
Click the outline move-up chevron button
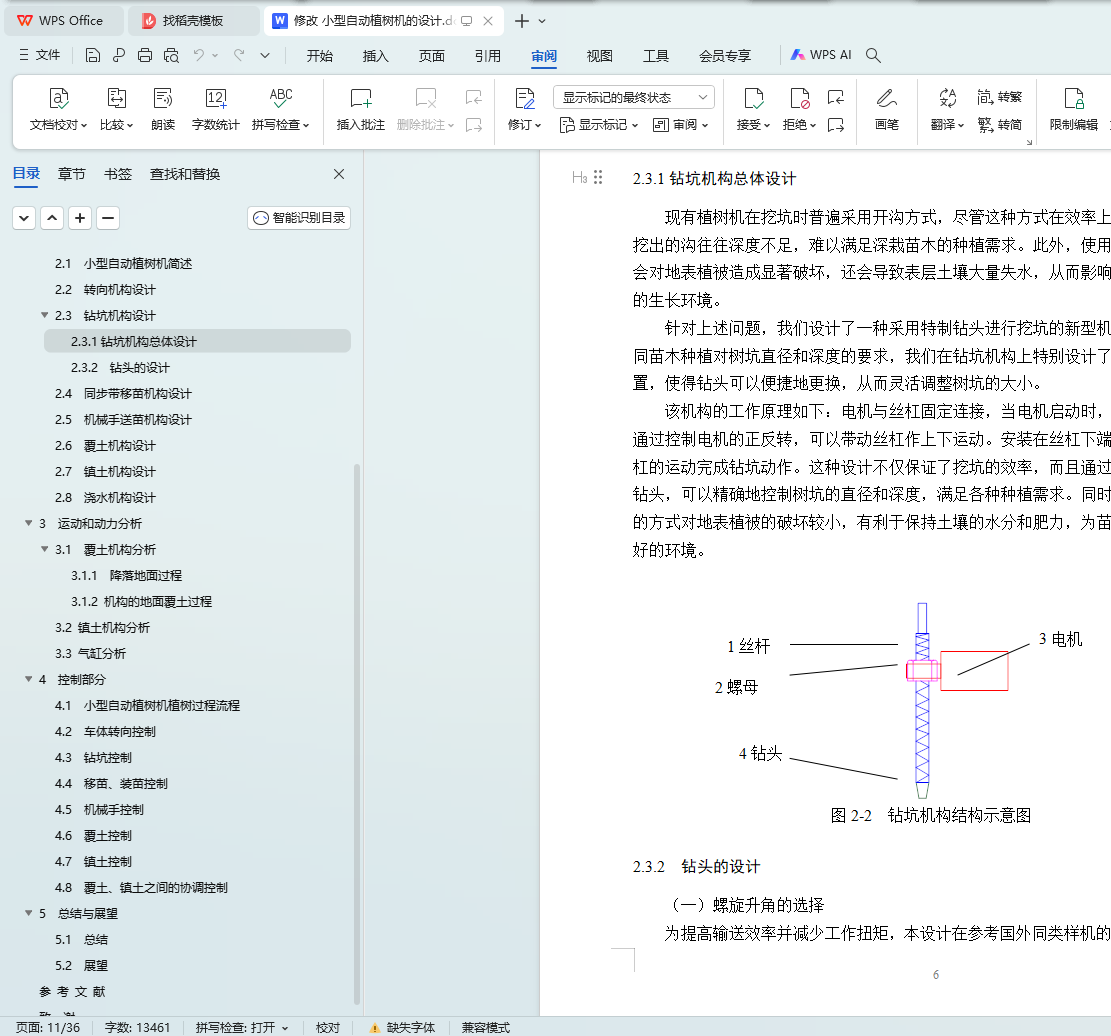coord(52,218)
